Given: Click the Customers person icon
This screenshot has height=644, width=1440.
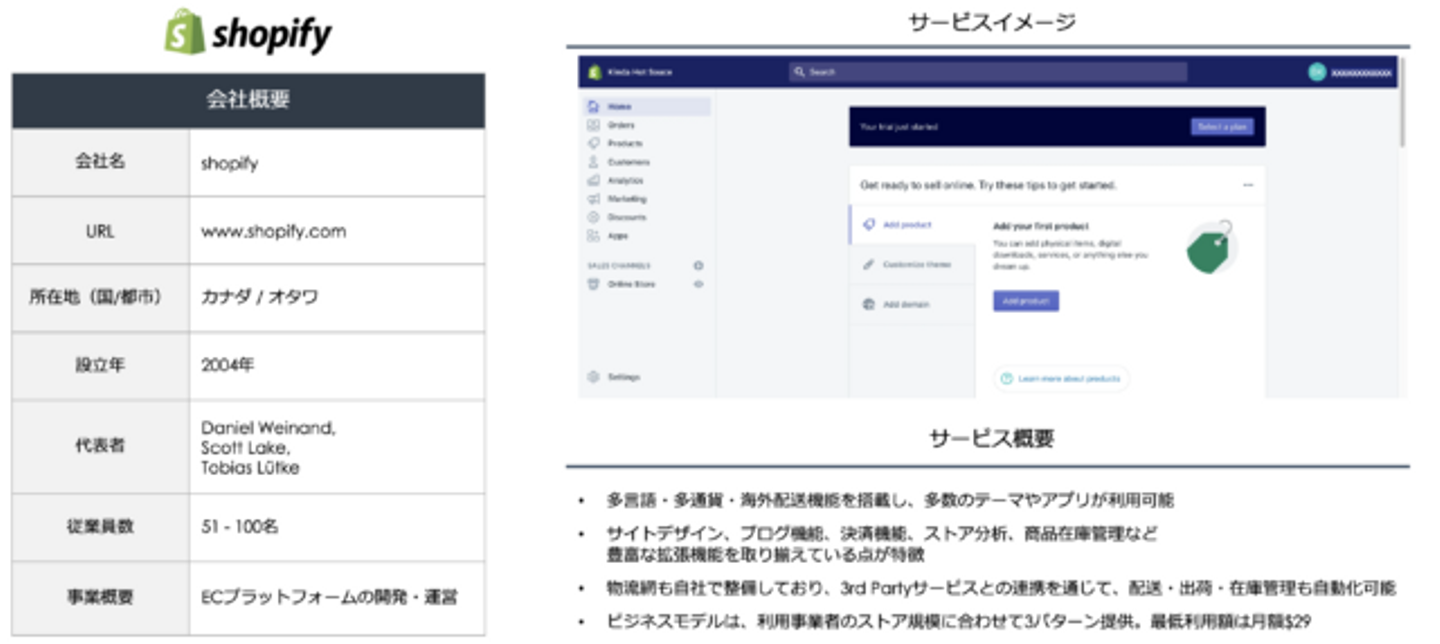Looking at the screenshot, I should tap(593, 161).
